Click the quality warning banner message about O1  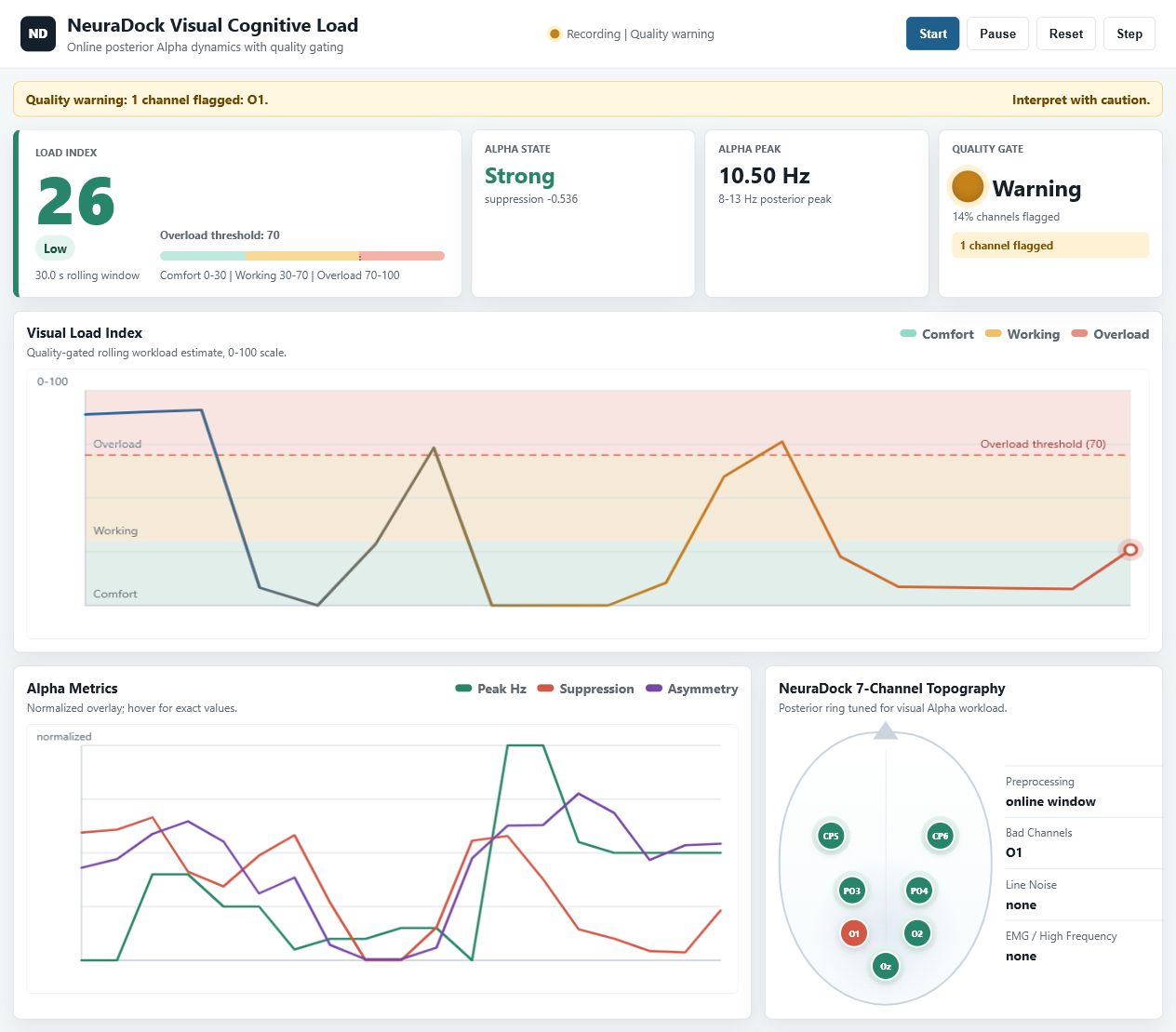coord(147,100)
